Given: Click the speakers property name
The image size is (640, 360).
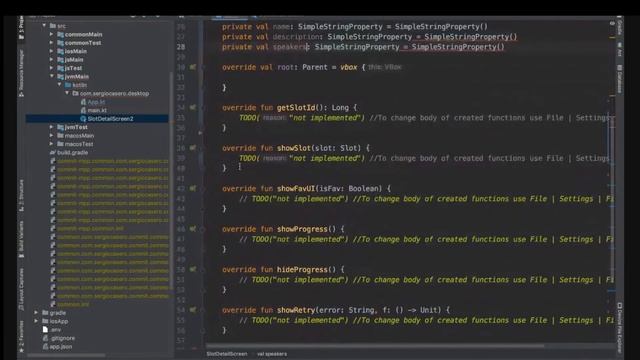Looking at the screenshot, I should tap(289, 47).
